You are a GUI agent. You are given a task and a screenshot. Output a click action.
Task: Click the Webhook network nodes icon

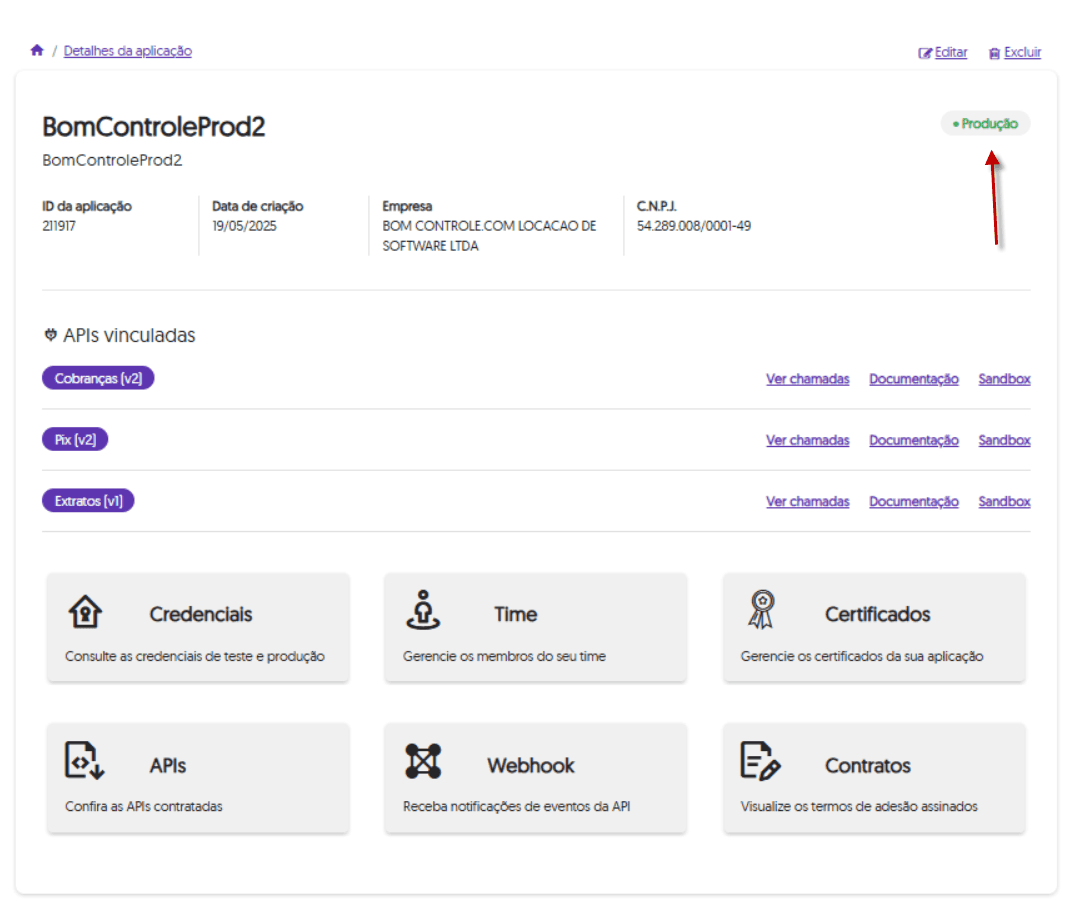423,761
